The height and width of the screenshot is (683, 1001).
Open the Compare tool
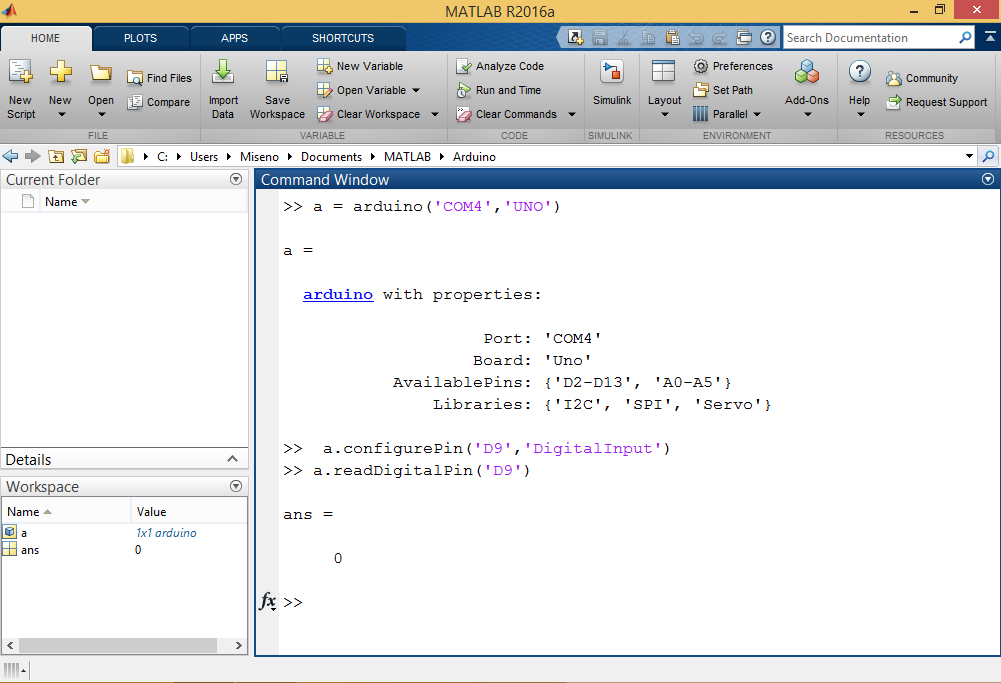(x=158, y=102)
